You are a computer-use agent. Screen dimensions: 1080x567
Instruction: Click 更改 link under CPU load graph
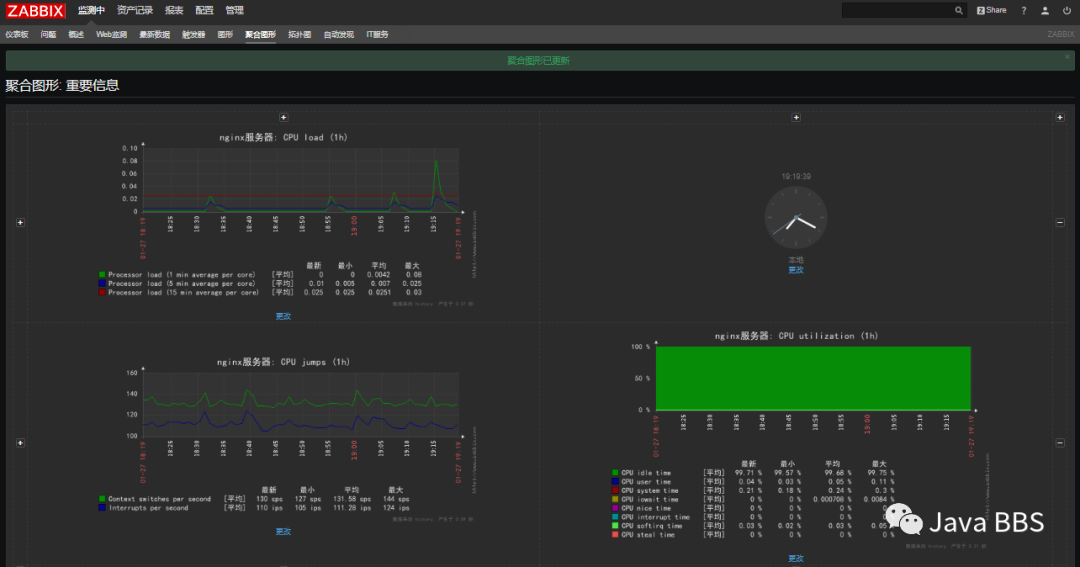(x=283, y=316)
